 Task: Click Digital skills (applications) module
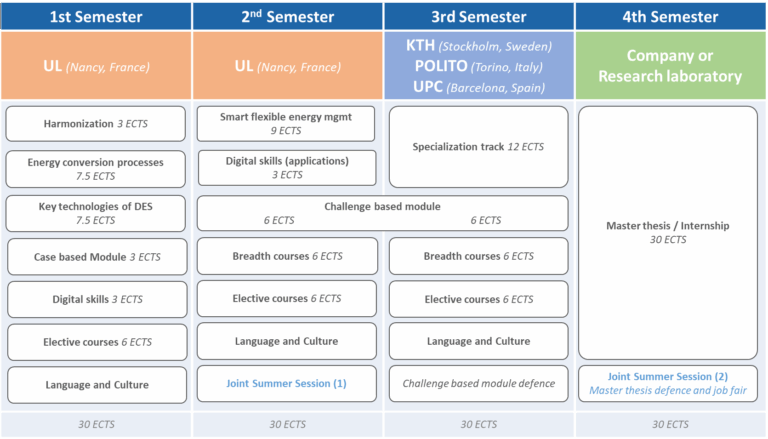coord(286,167)
